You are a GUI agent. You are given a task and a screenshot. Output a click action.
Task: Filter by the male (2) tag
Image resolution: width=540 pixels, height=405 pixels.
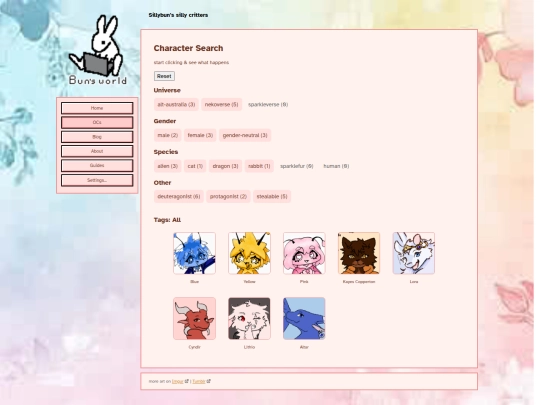click(x=167, y=135)
